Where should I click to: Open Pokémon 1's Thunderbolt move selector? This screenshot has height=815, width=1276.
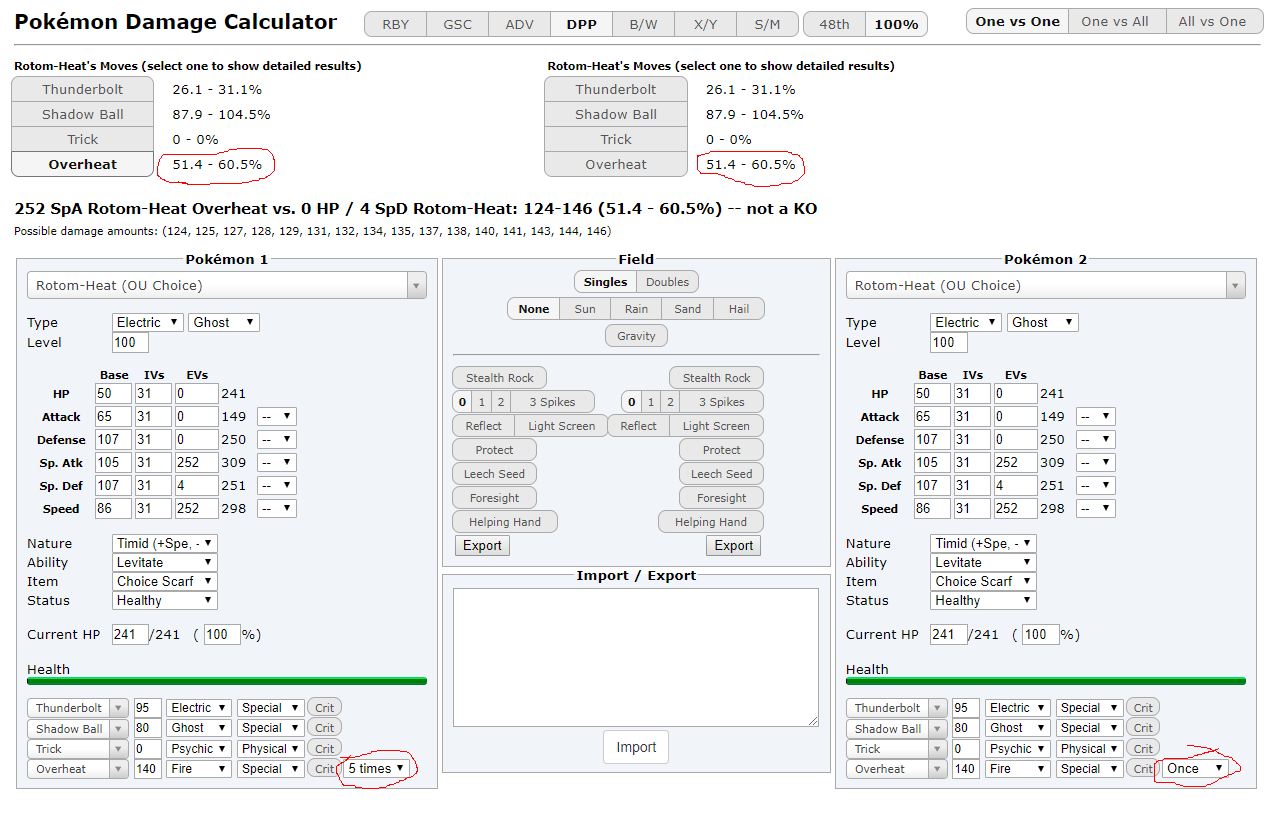pyautogui.click(x=78, y=708)
